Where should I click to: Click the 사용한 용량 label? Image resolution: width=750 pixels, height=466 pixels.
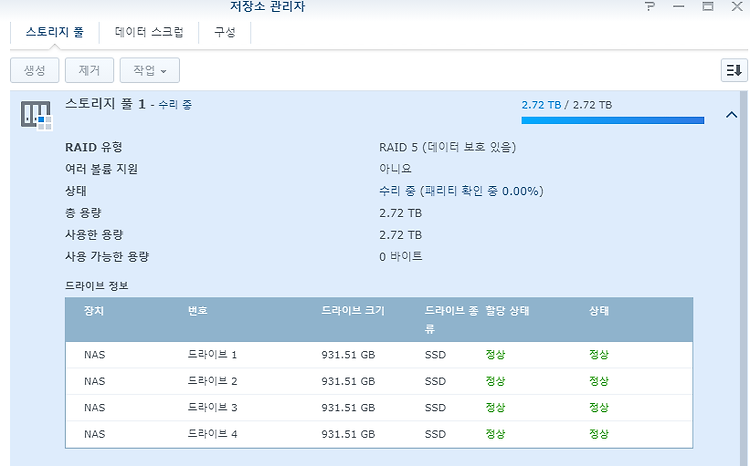pos(94,235)
